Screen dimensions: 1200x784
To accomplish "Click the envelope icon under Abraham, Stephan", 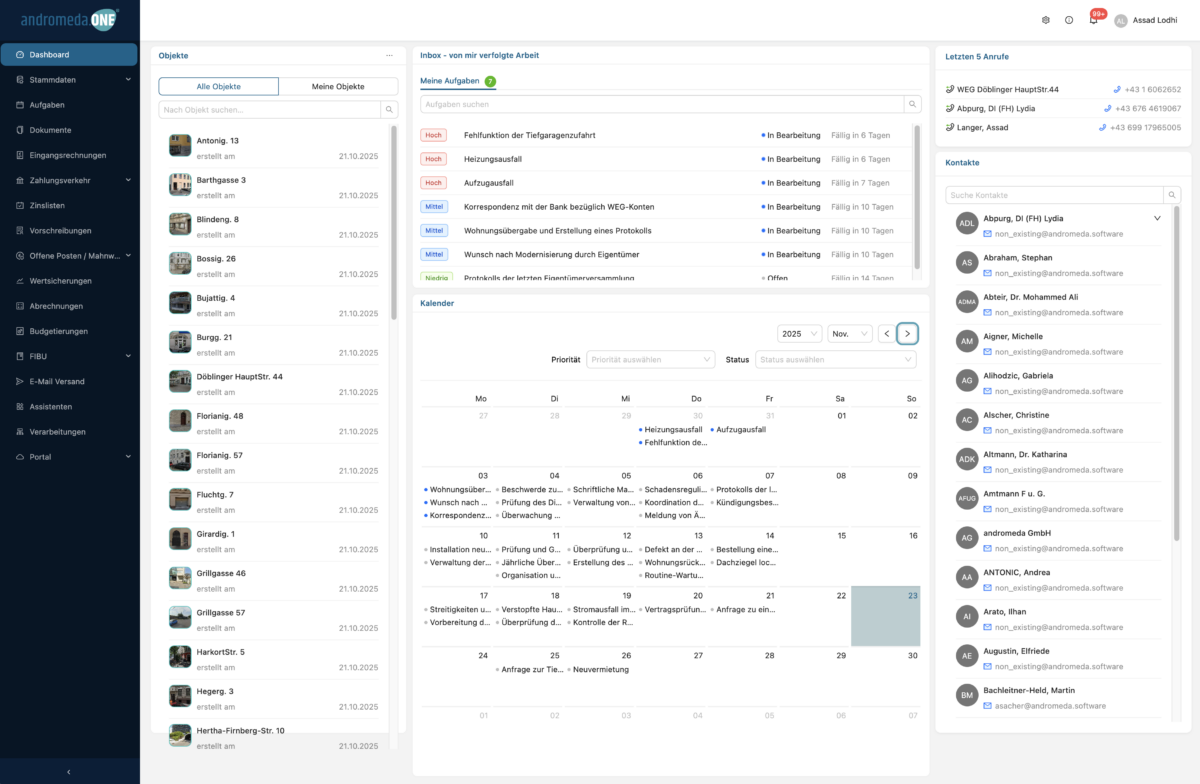I will pyautogui.click(x=987, y=273).
